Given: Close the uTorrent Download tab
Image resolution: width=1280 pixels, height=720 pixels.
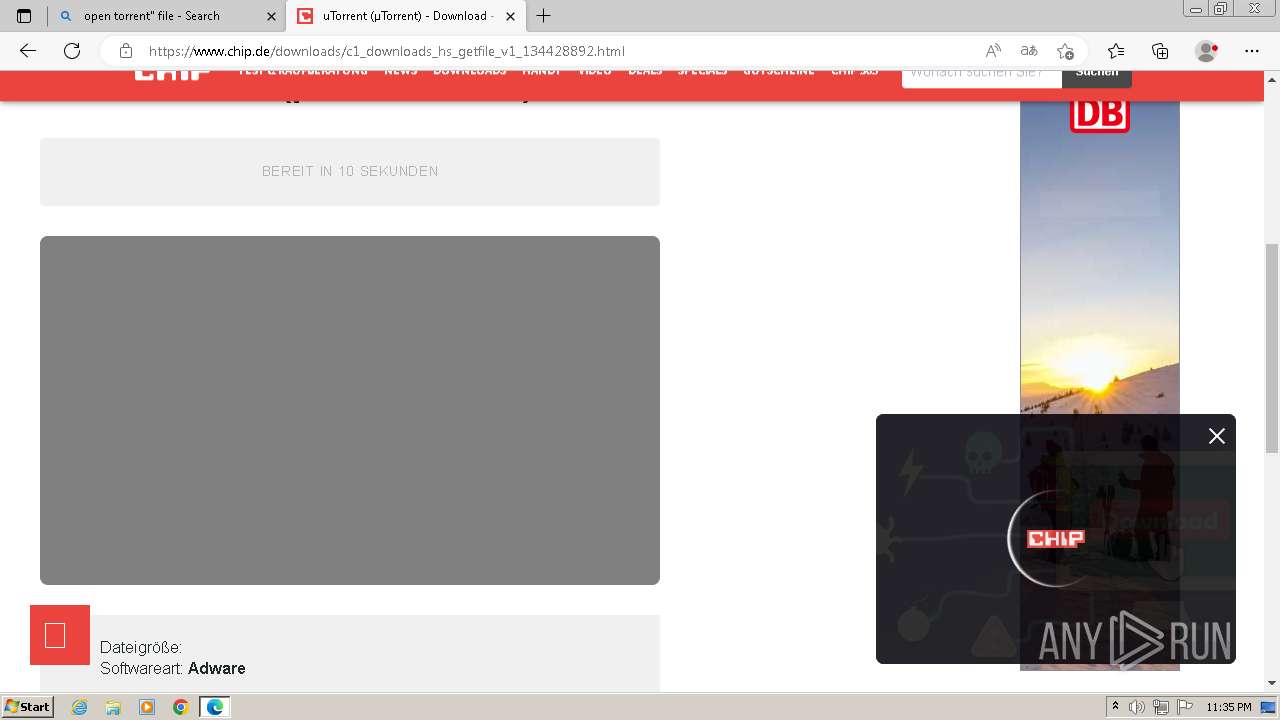Looking at the screenshot, I should click(510, 16).
